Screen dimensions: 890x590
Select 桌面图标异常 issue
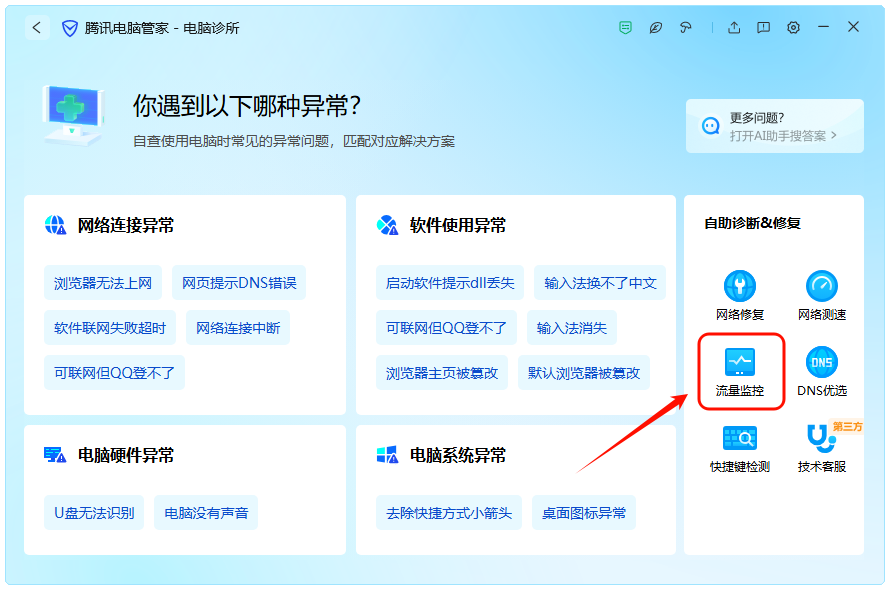(x=583, y=513)
